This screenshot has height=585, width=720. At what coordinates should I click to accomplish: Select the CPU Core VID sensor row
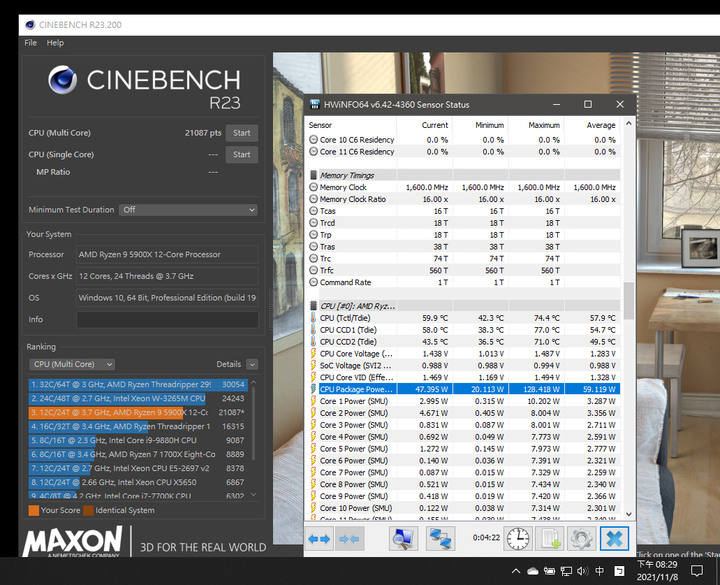464,377
